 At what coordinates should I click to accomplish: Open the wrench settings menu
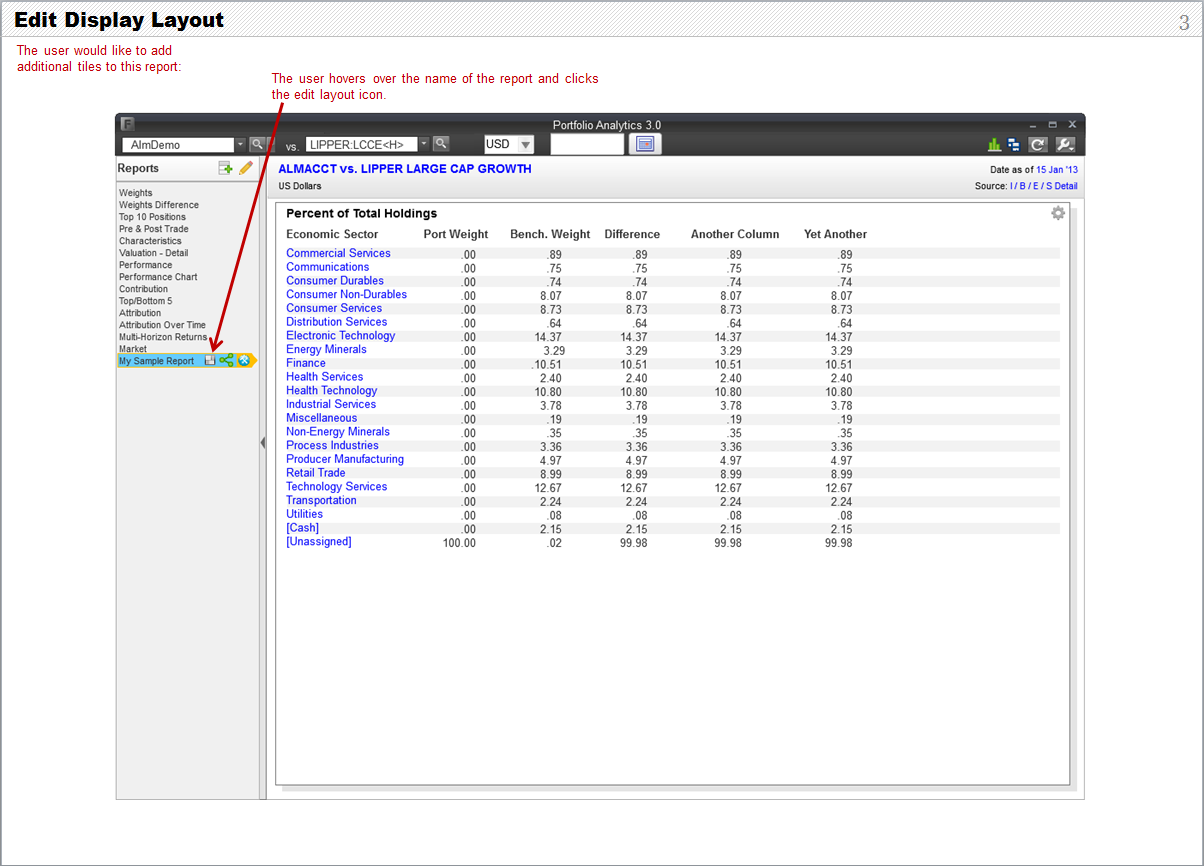(1065, 145)
